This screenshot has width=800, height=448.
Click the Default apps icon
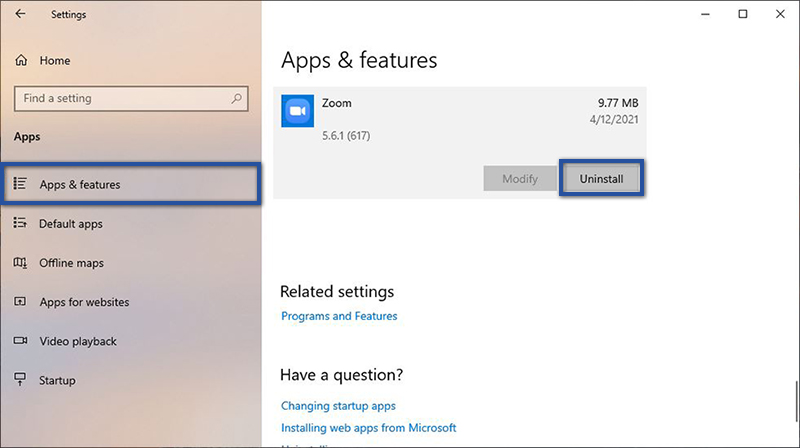(x=20, y=224)
